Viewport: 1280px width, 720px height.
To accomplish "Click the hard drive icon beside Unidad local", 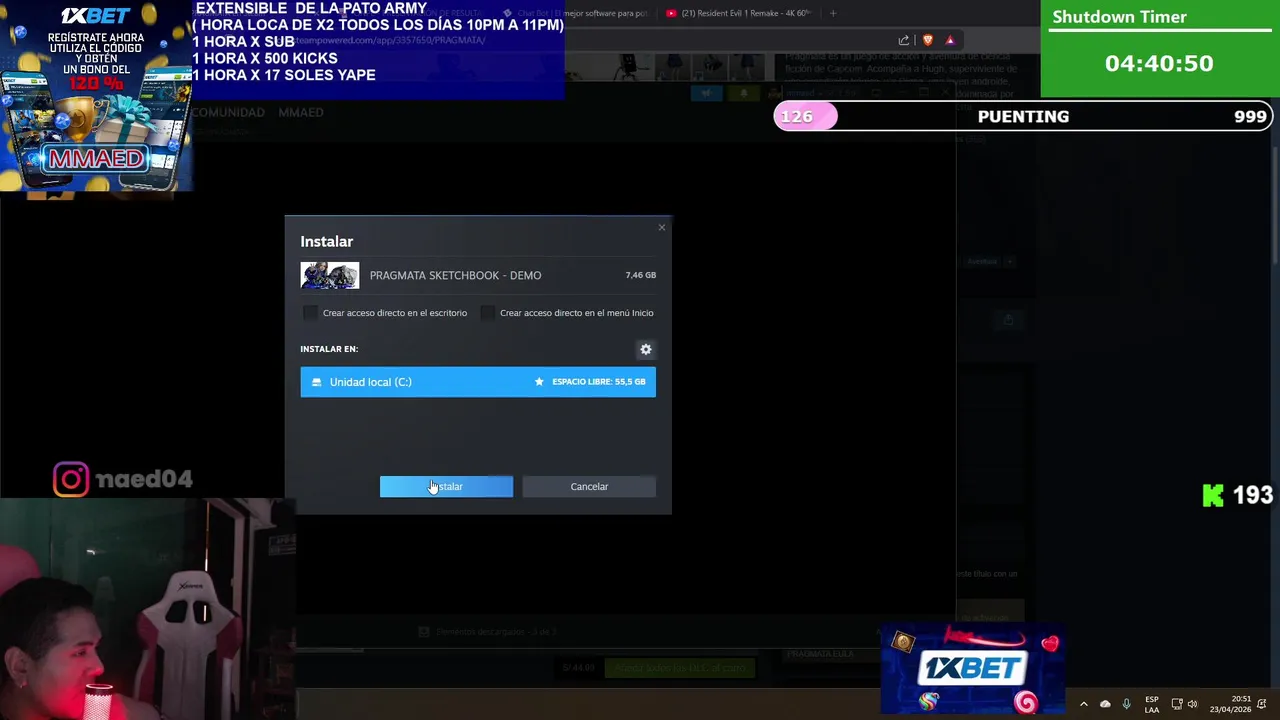I will click(317, 382).
